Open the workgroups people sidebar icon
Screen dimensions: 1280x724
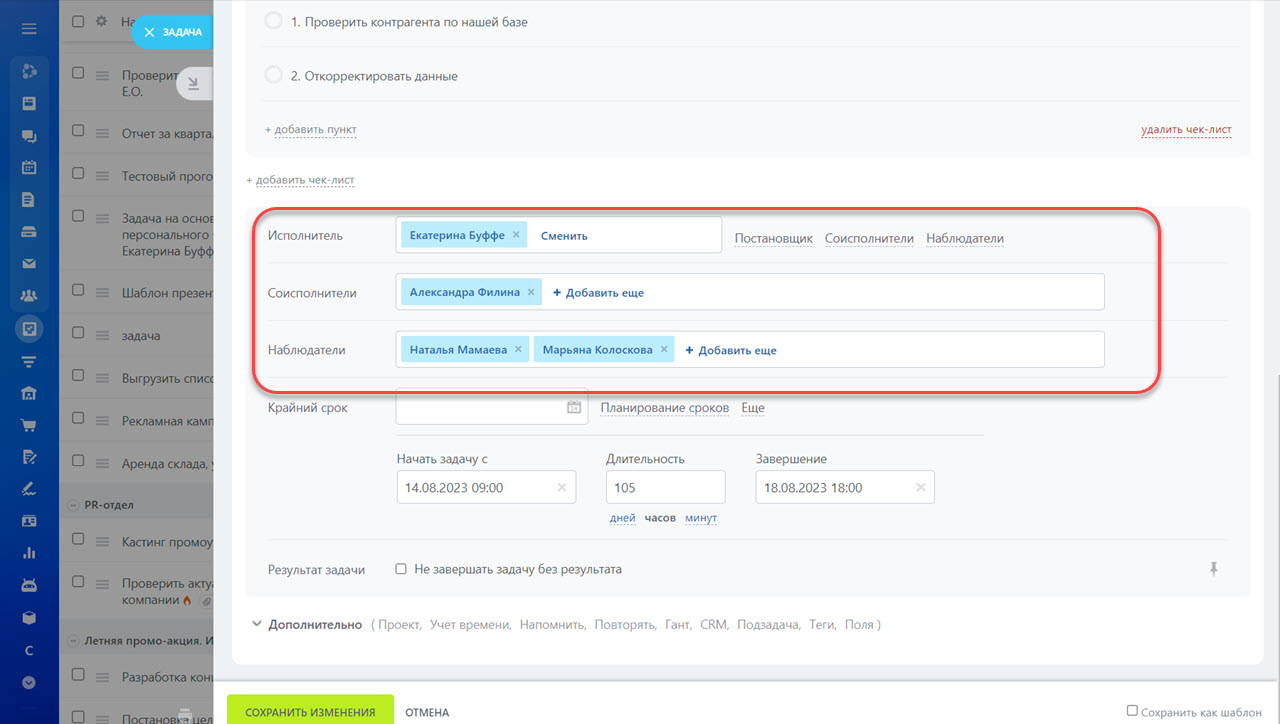[29, 296]
